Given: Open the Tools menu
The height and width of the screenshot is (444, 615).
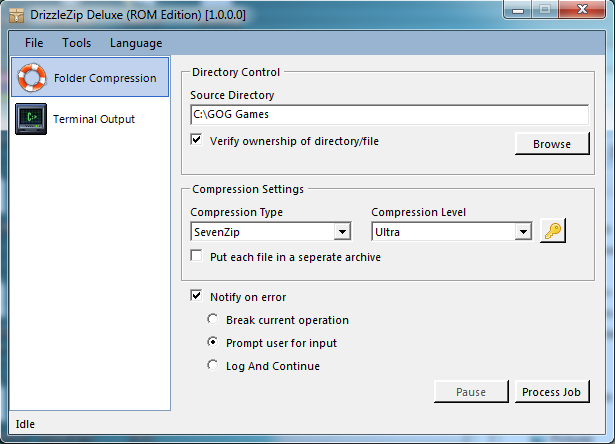Looking at the screenshot, I should click(x=76, y=43).
